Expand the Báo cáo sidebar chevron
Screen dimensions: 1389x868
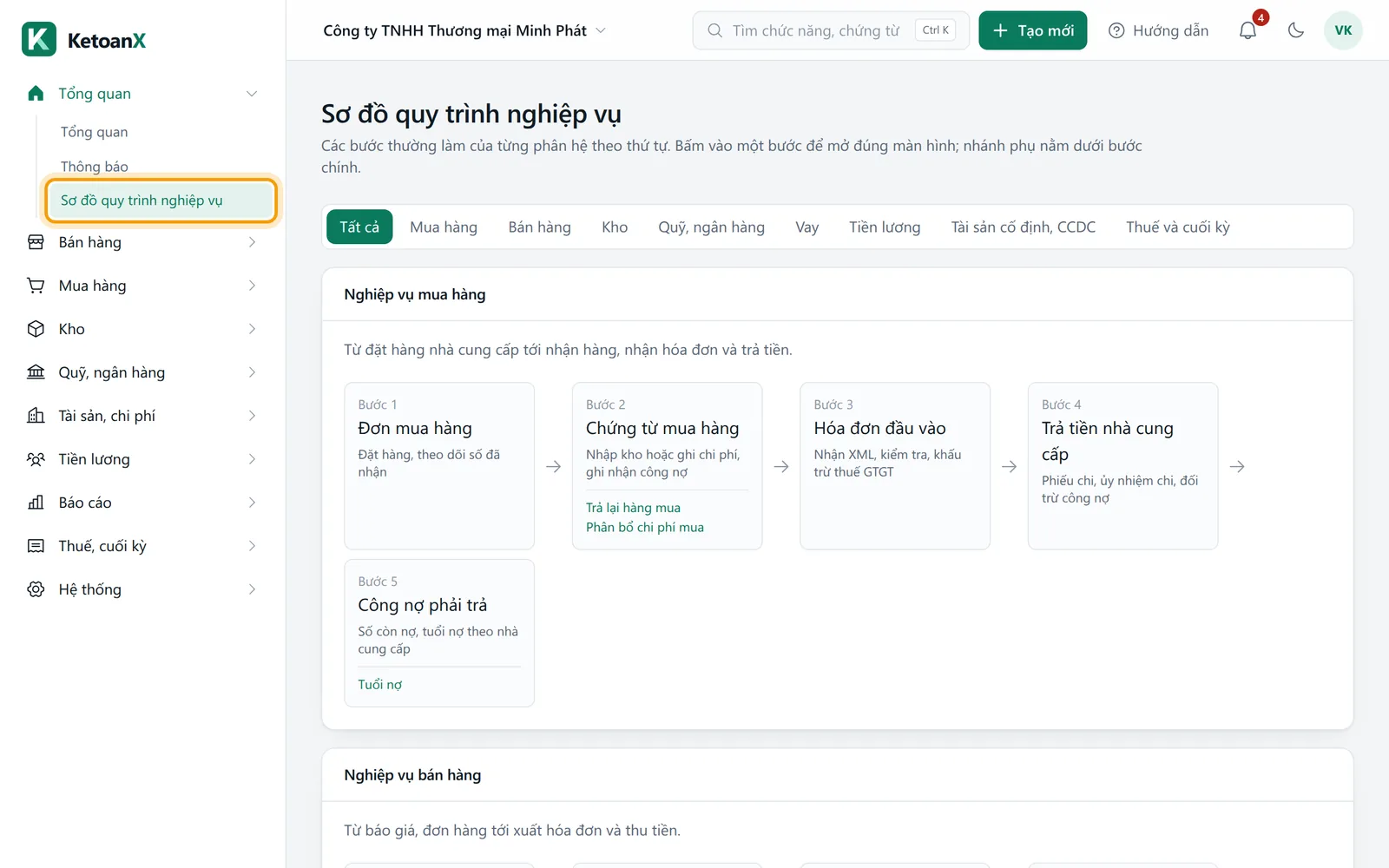[x=252, y=503]
